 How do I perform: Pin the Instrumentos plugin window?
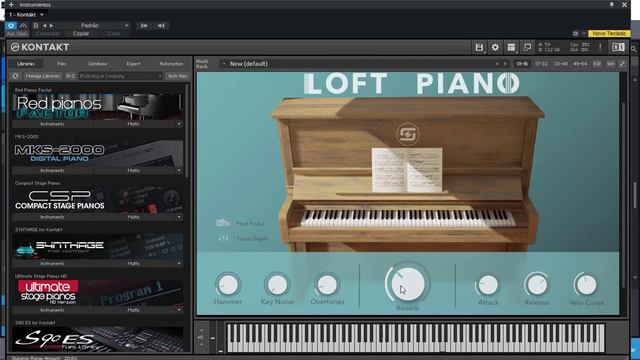click(x=611, y=4)
